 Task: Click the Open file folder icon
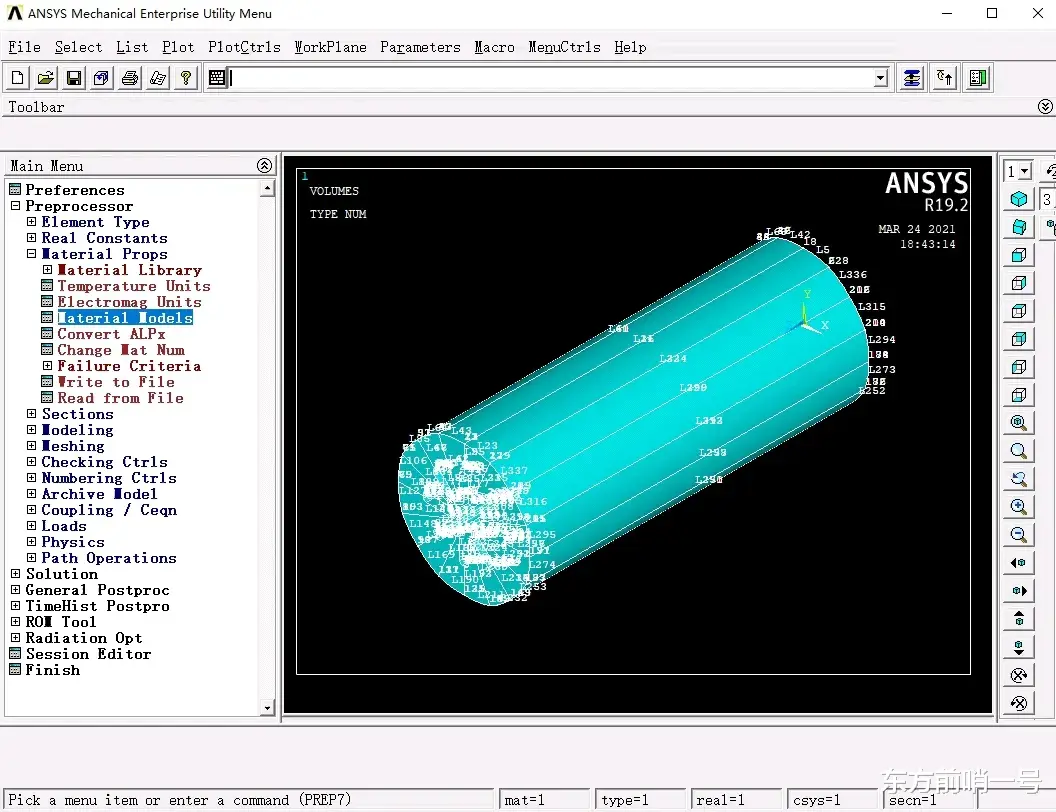[46, 78]
